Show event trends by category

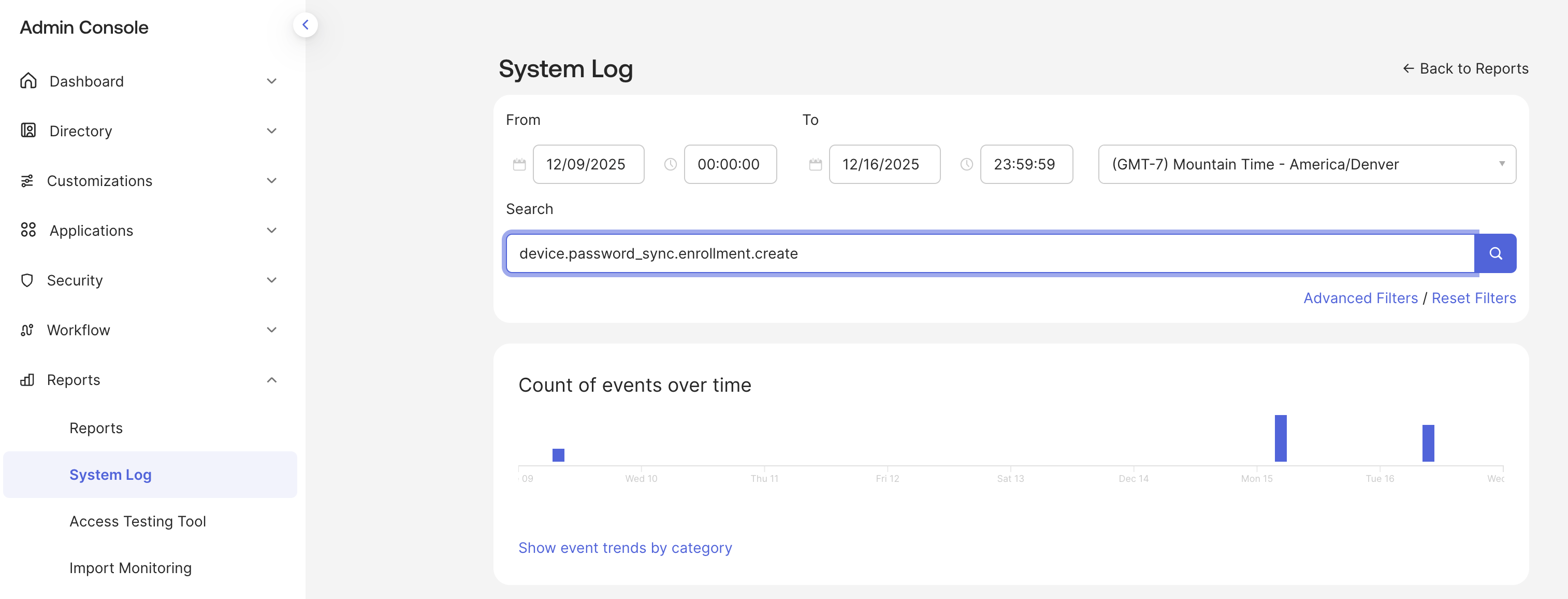625,548
